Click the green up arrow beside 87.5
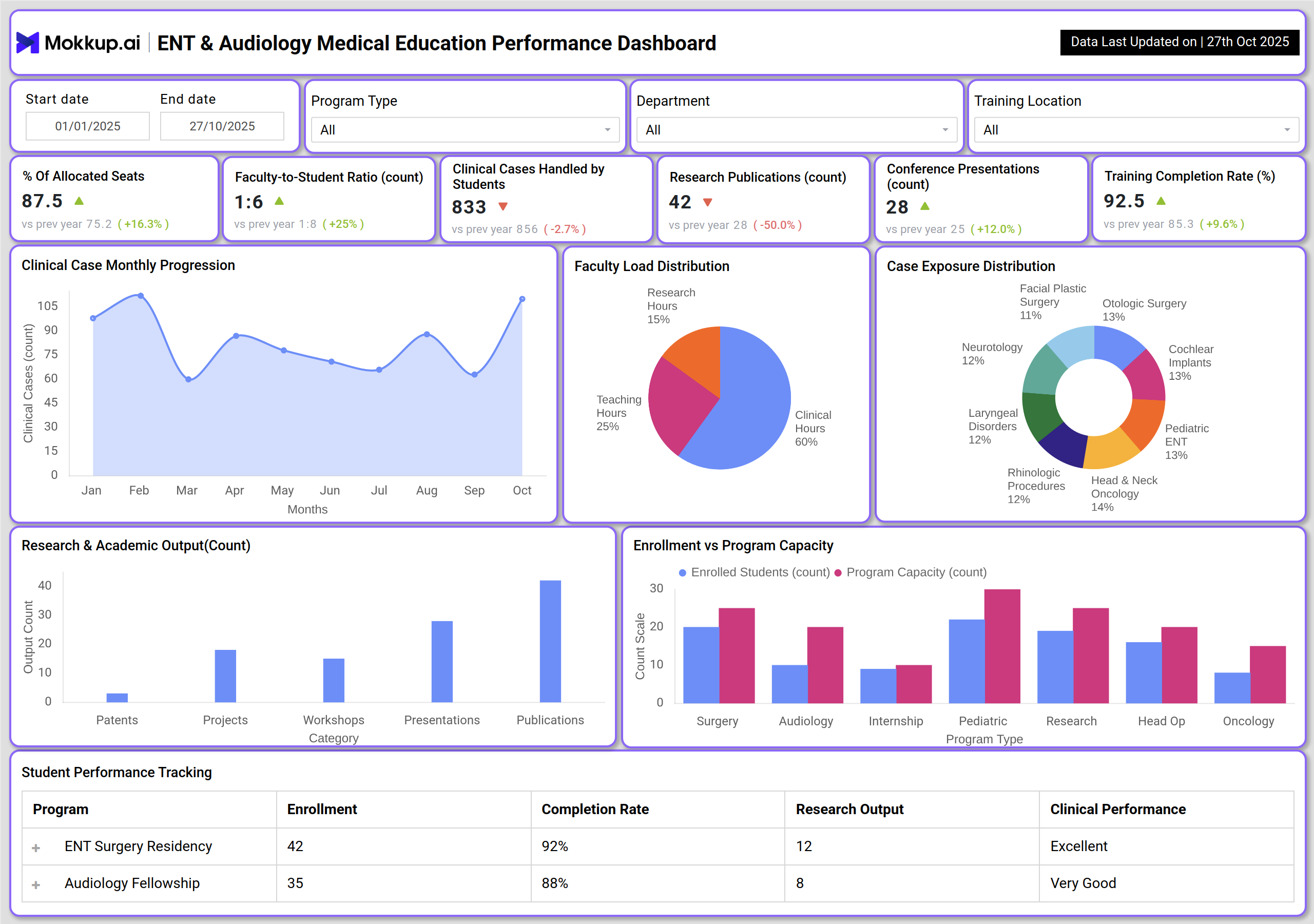Image resolution: width=1314 pixels, height=924 pixels. click(79, 201)
